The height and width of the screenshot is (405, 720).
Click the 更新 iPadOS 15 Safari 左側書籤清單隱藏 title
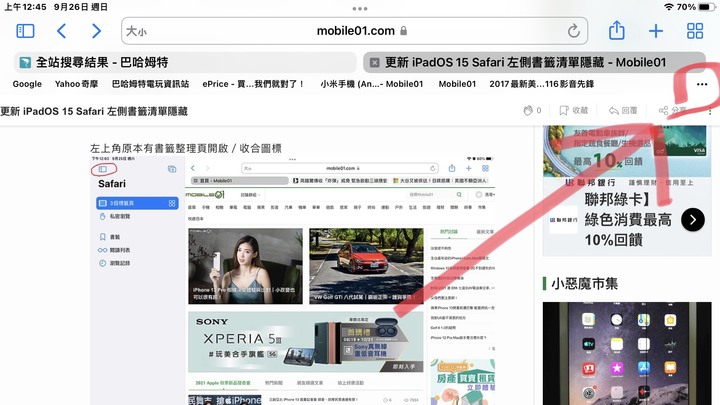pos(94,111)
